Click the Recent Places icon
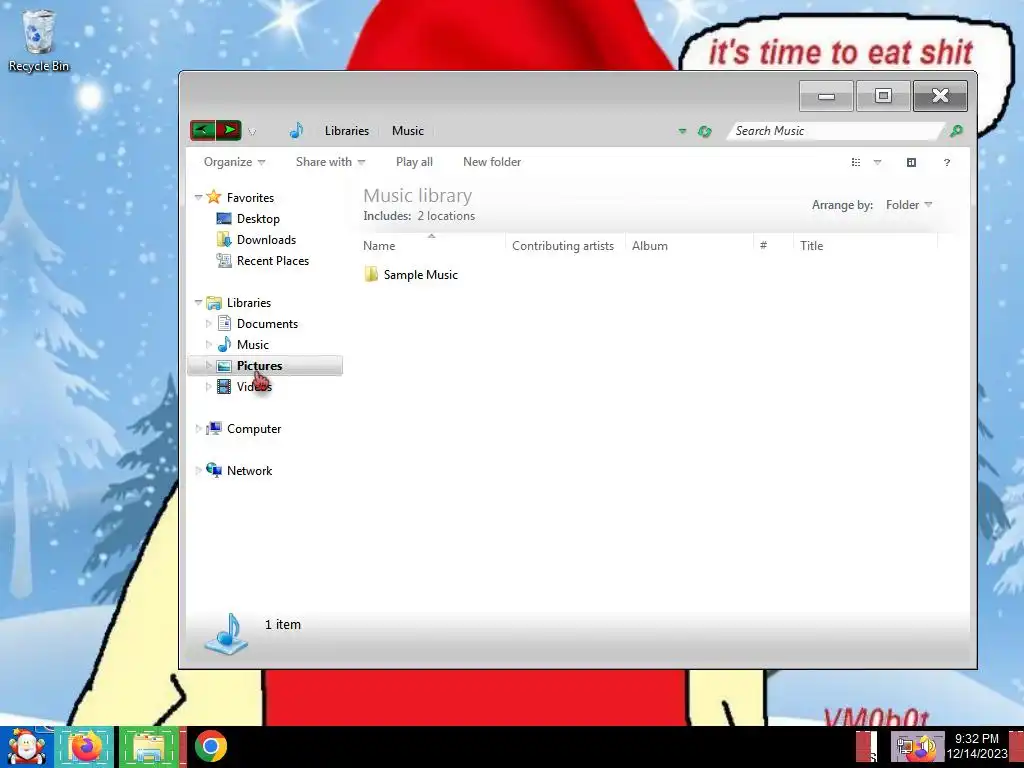The height and width of the screenshot is (768, 1024). (x=223, y=261)
